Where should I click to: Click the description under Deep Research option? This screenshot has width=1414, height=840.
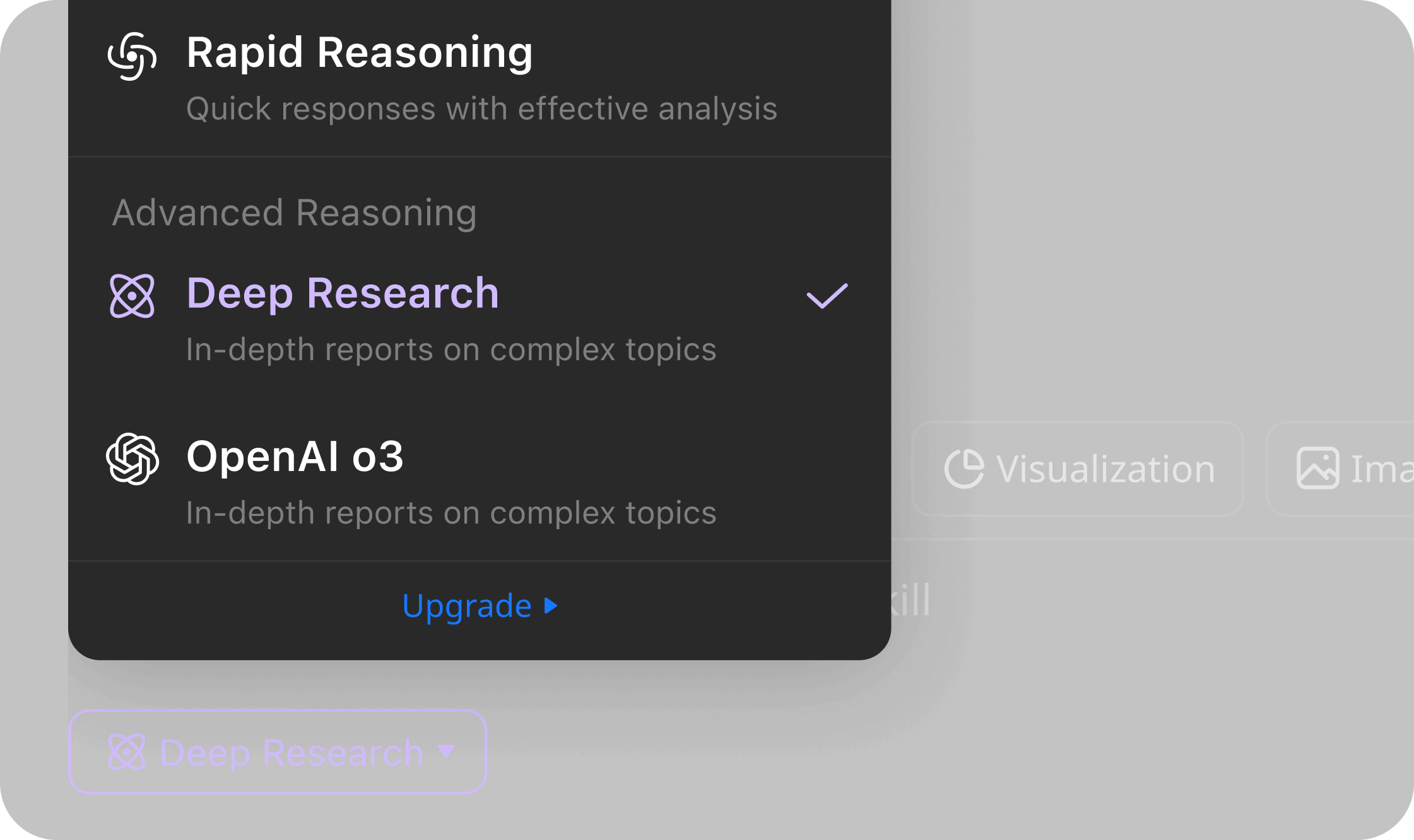[x=451, y=349]
